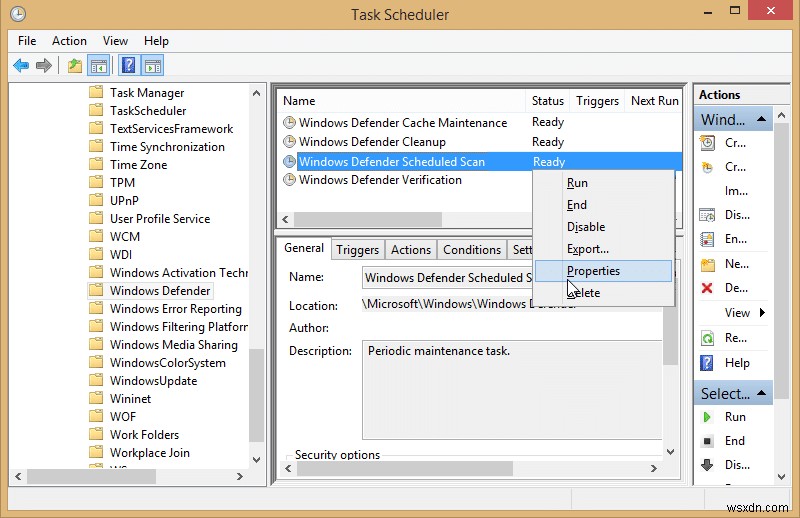Click the green Refresh icon (Re...)
800x518 pixels.
tap(707, 338)
